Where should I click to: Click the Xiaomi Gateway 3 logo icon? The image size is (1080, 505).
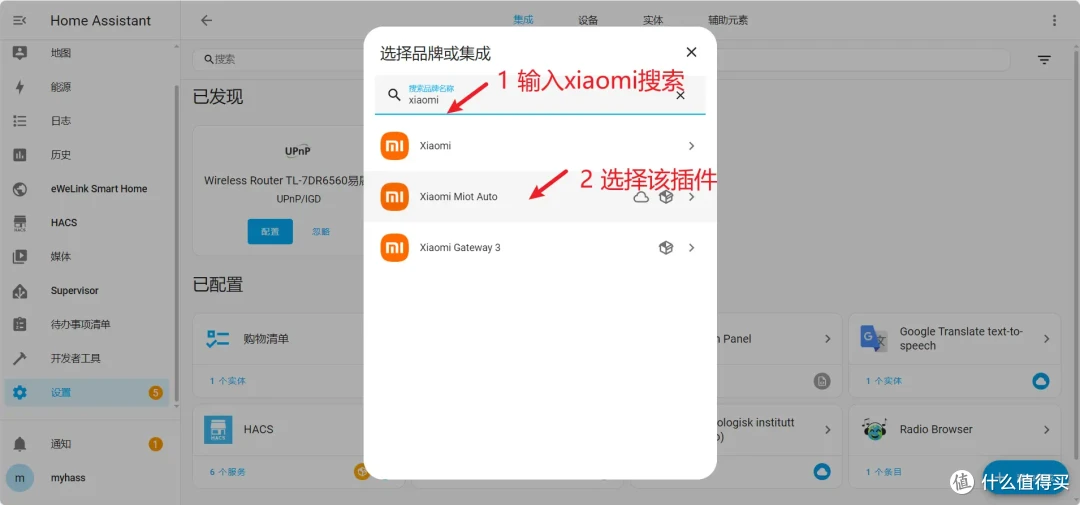[395, 247]
